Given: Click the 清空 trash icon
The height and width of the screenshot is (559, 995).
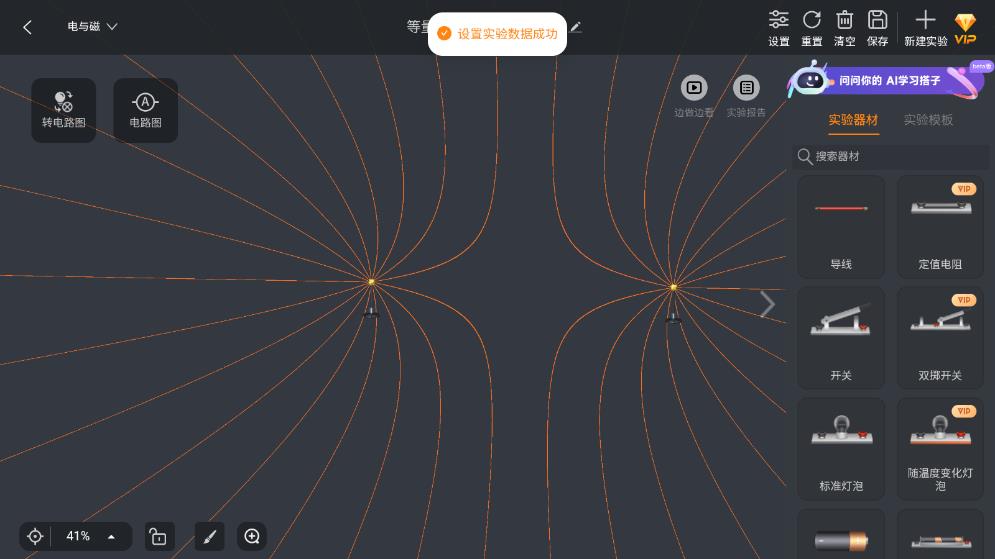Looking at the screenshot, I should click(x=845, y=27).
